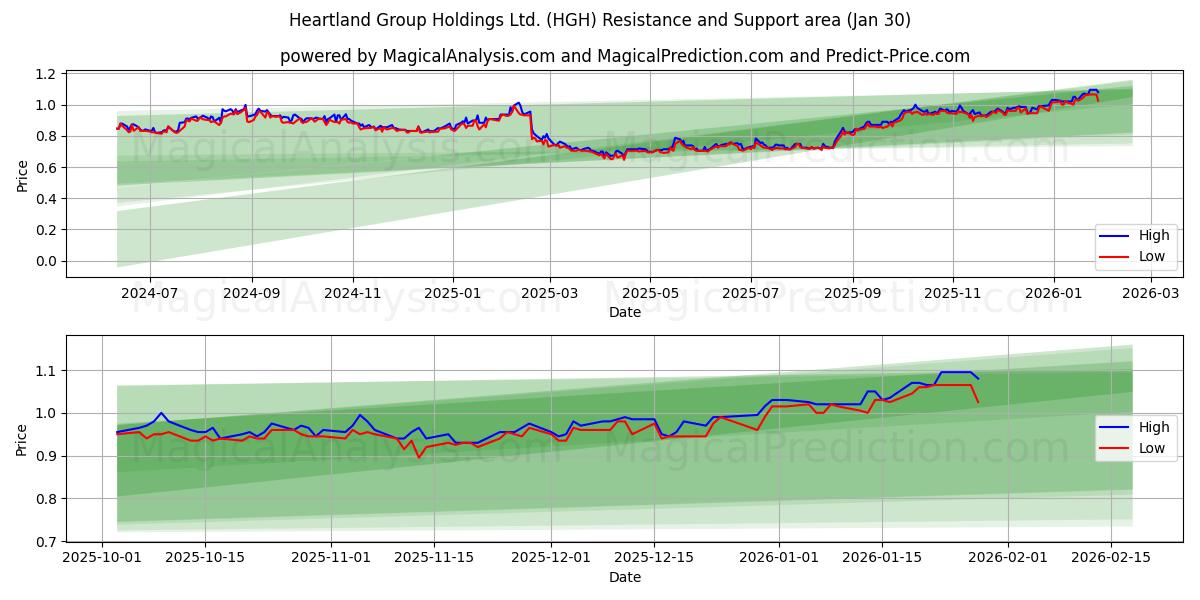Click 'High' in bottom chart legend
This screenshot has width=1200, height=600.
pyautogui.click(x=1153, y=428)
